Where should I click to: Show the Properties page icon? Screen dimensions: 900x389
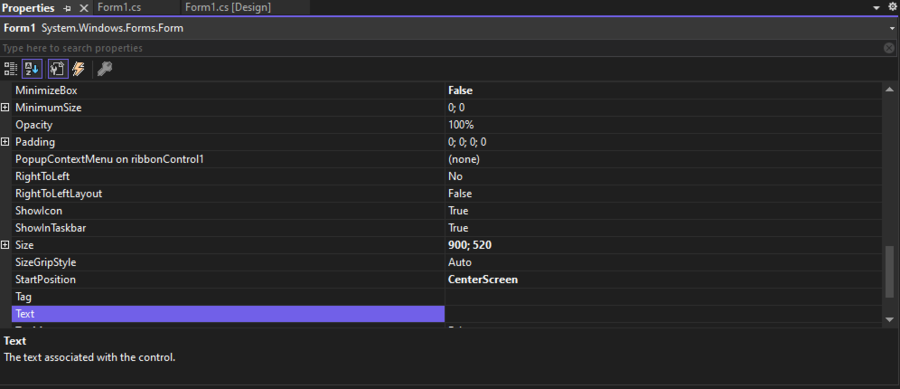click(x=59, y=69)
